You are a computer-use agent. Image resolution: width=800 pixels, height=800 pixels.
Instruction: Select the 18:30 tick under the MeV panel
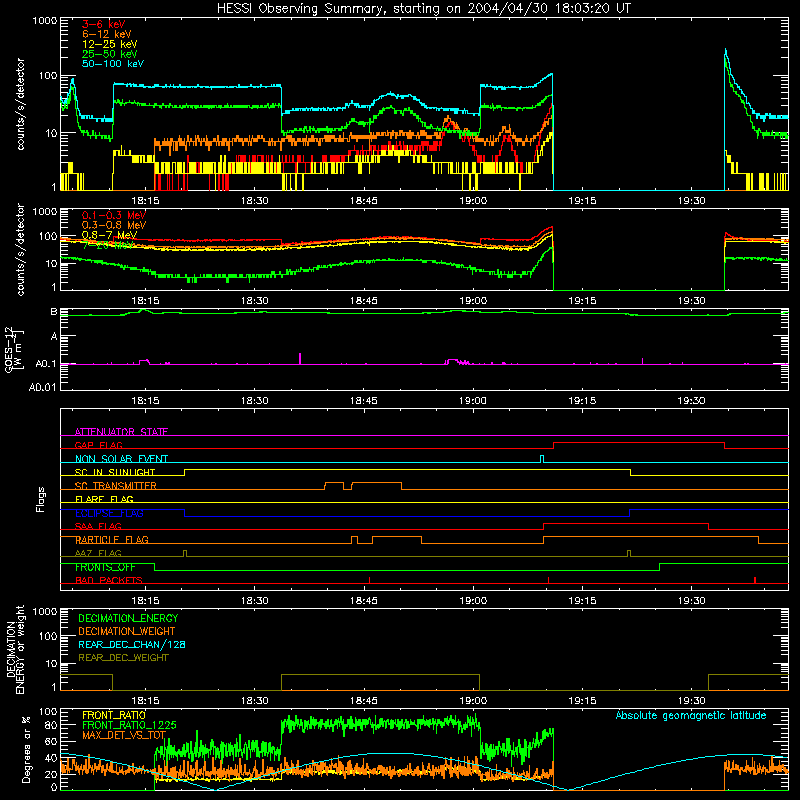tap(255, 301)
